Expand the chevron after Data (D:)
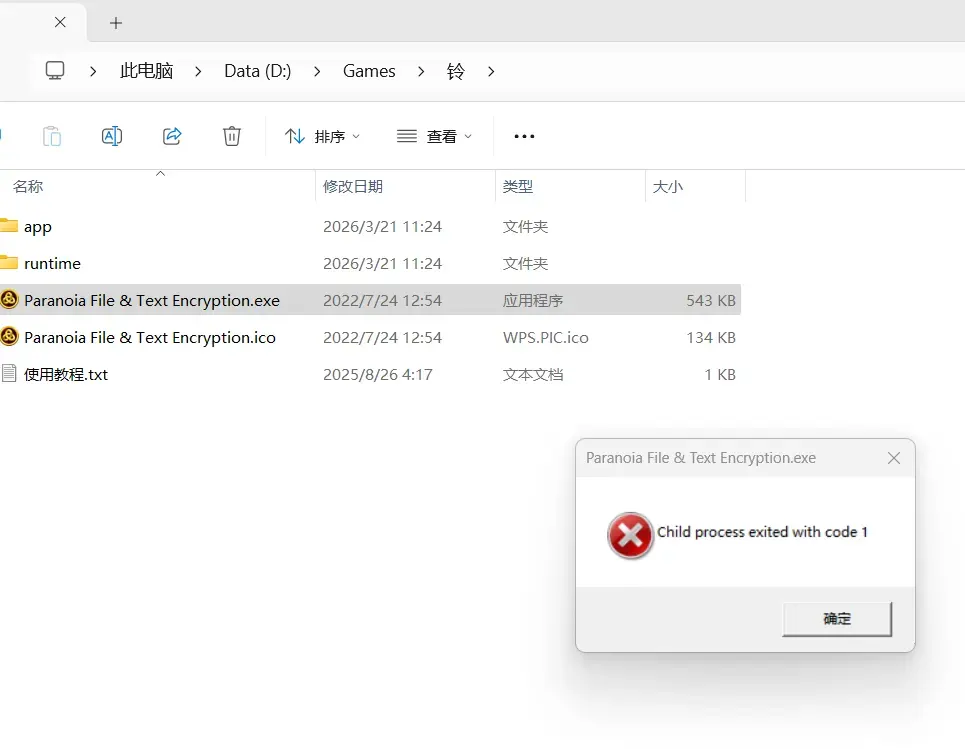 (x=317, y=71)
